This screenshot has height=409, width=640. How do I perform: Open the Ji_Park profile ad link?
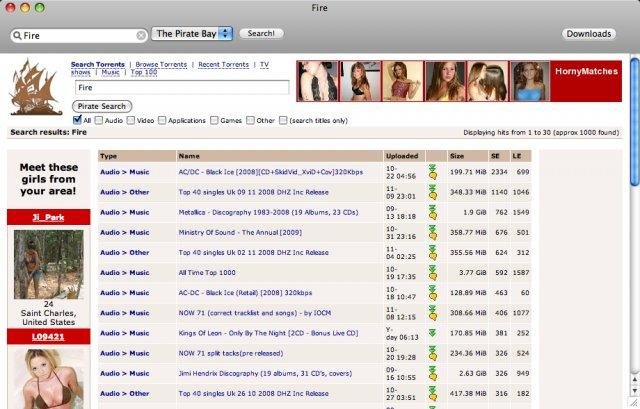(x=48, y=217)
